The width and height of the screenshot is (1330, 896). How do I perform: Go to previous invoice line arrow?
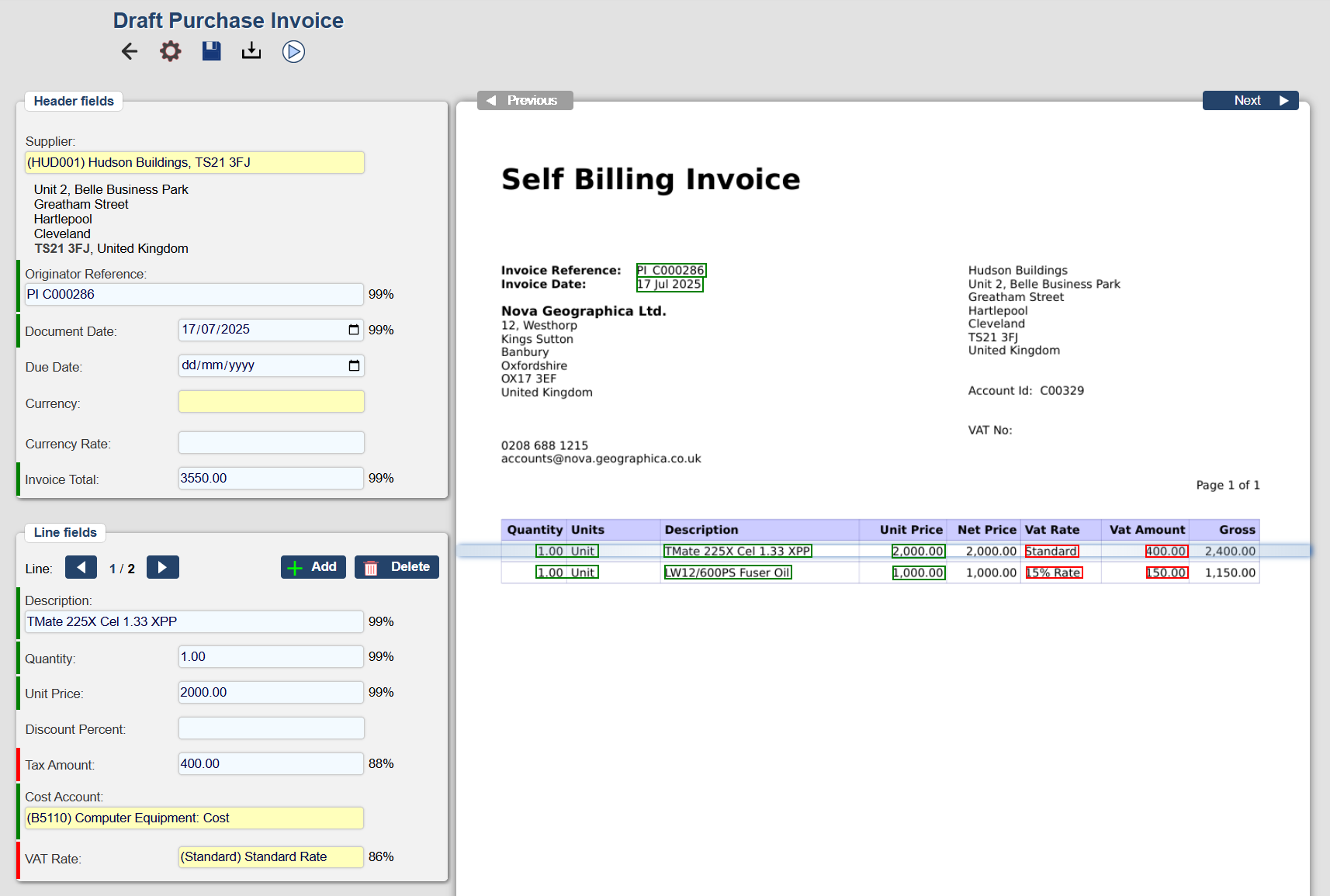[x=81, y=568]
